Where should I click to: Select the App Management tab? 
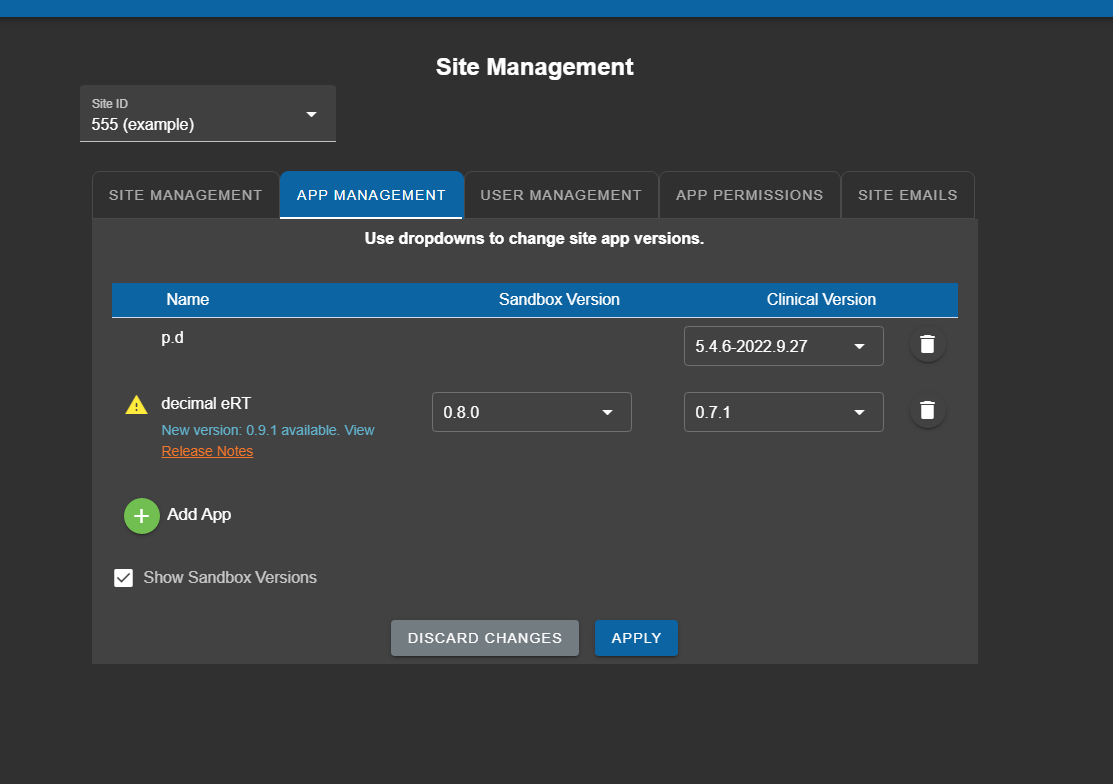click(x=371, y=195)
